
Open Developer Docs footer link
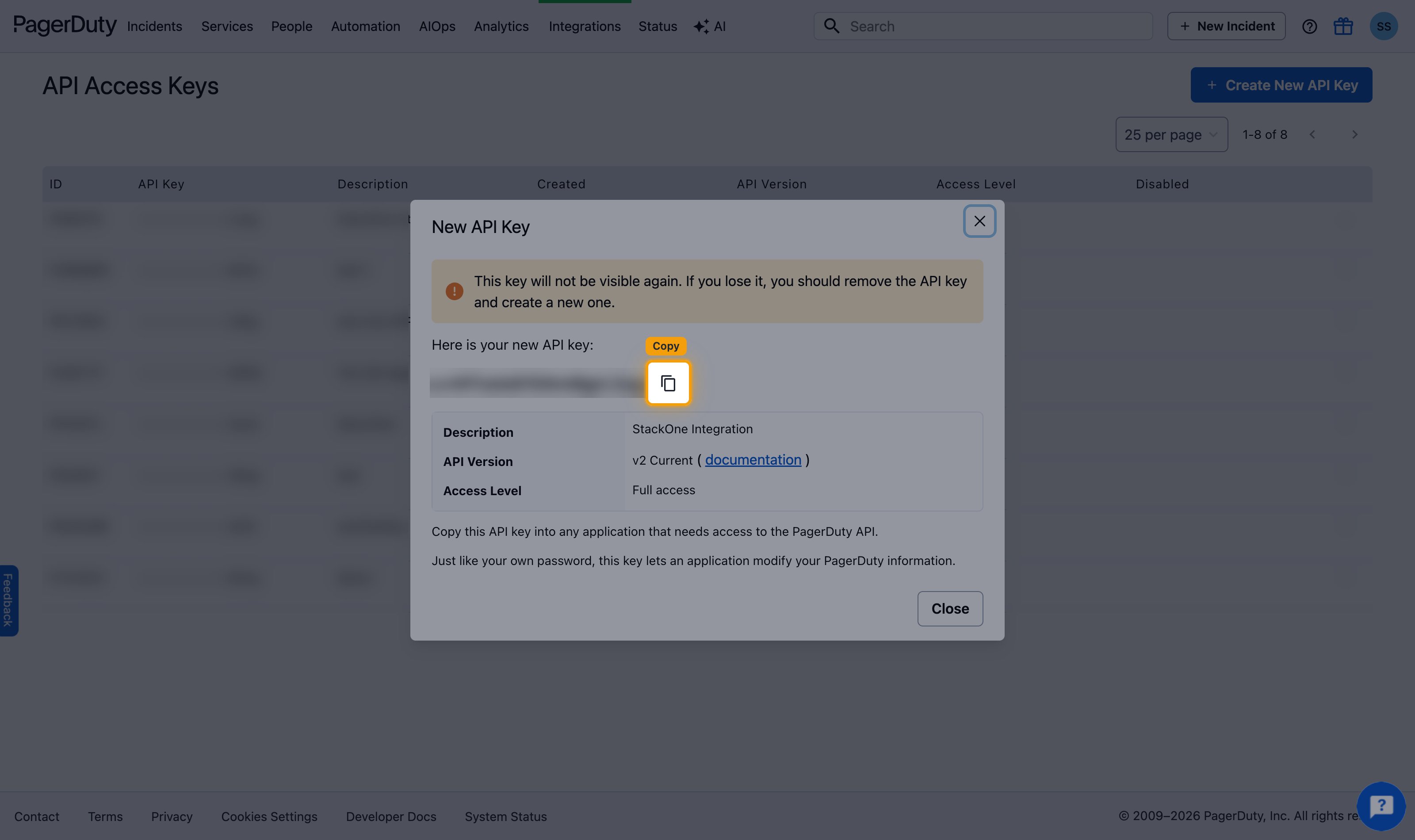[x=391, y=816]
